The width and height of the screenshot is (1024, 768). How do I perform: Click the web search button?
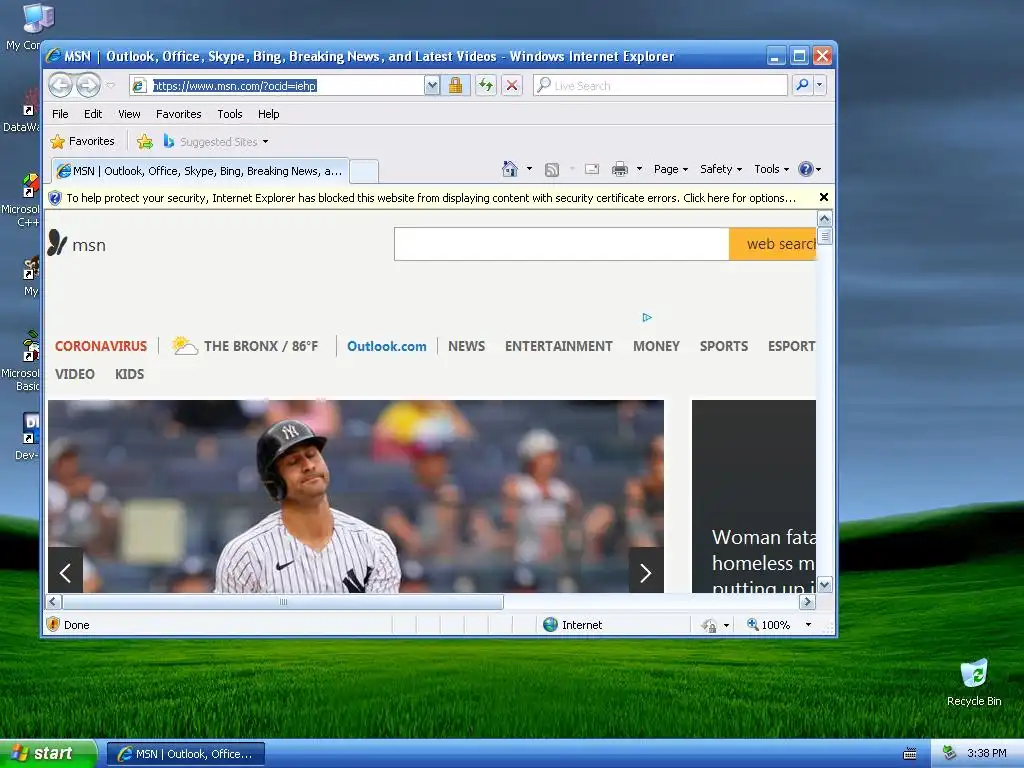pos(773,244)
